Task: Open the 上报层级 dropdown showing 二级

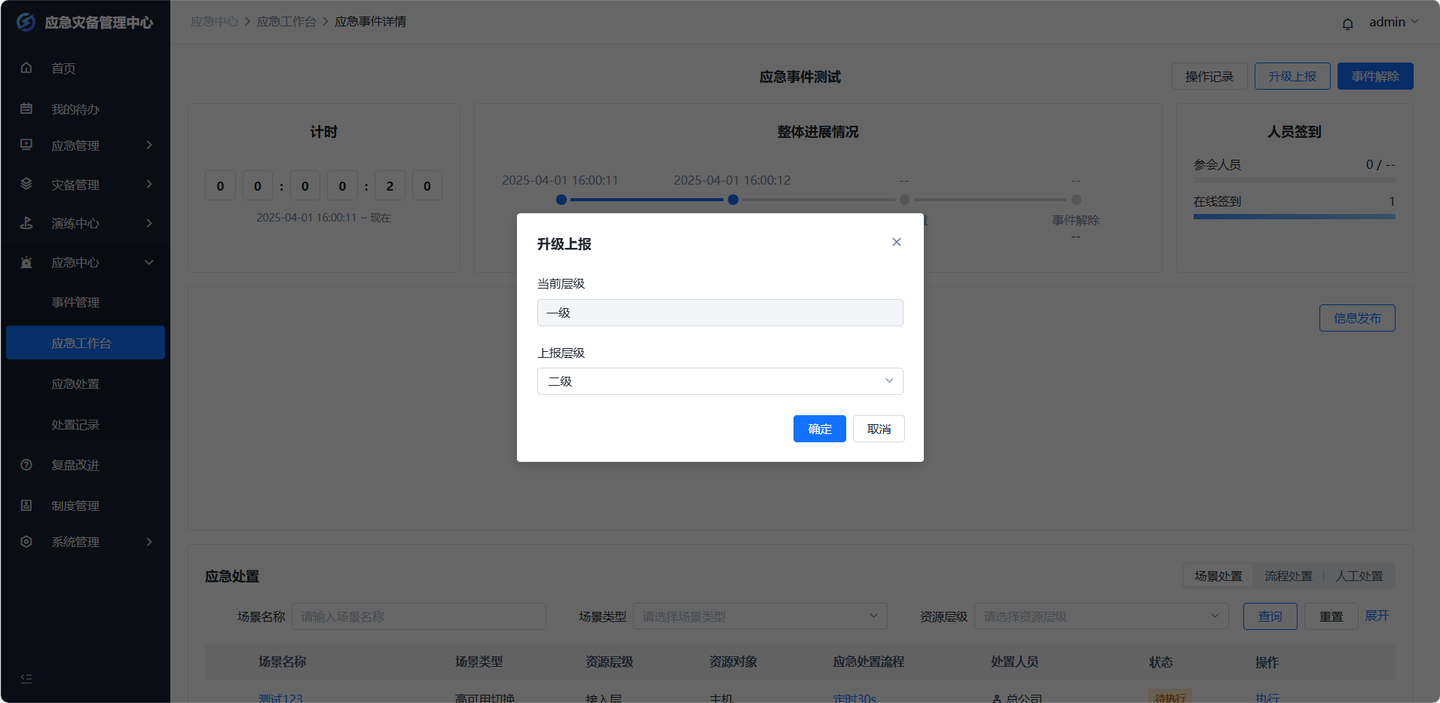Action: [720, 381]
